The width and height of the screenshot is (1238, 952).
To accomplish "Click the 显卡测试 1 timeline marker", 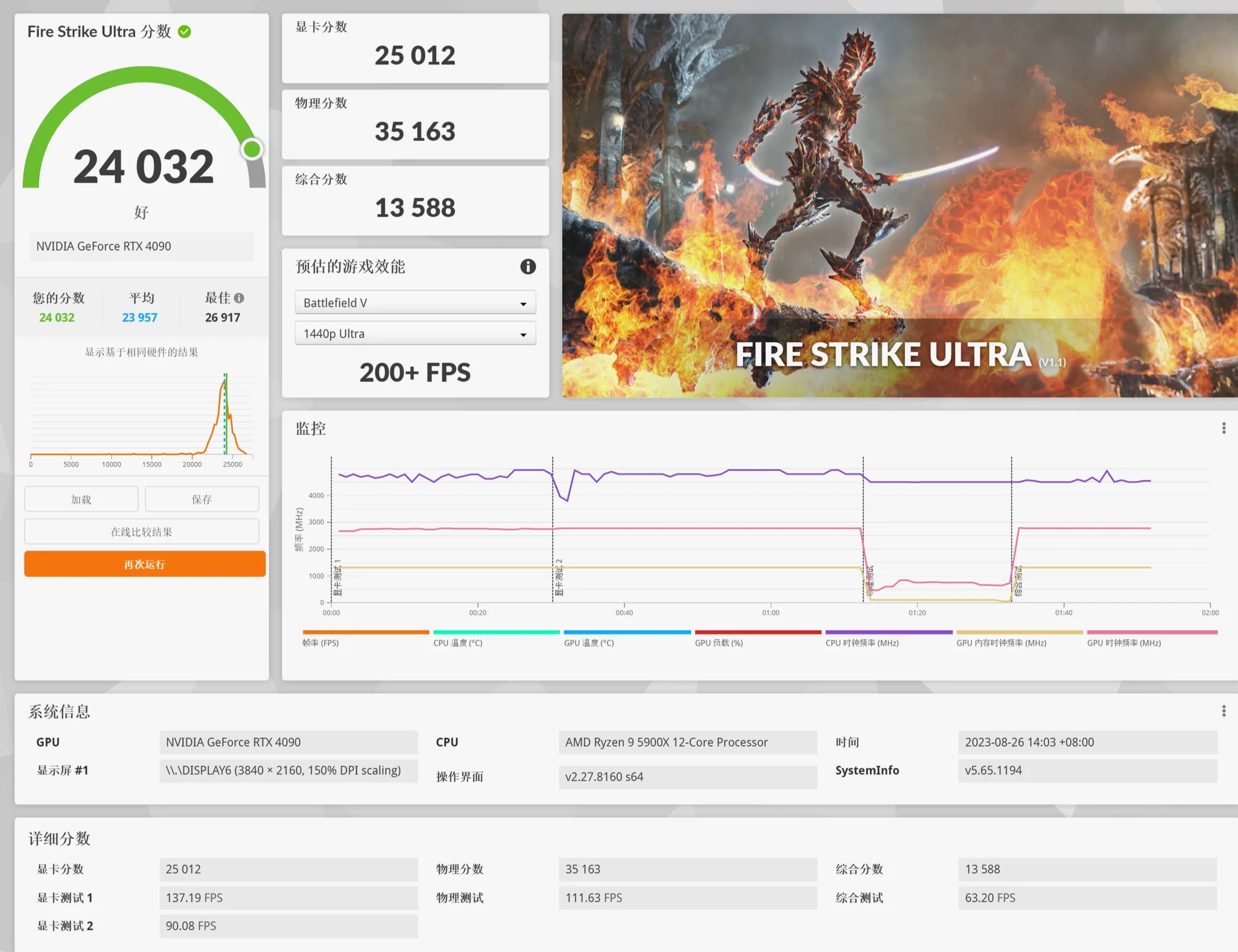I will [x=337, y=577].
